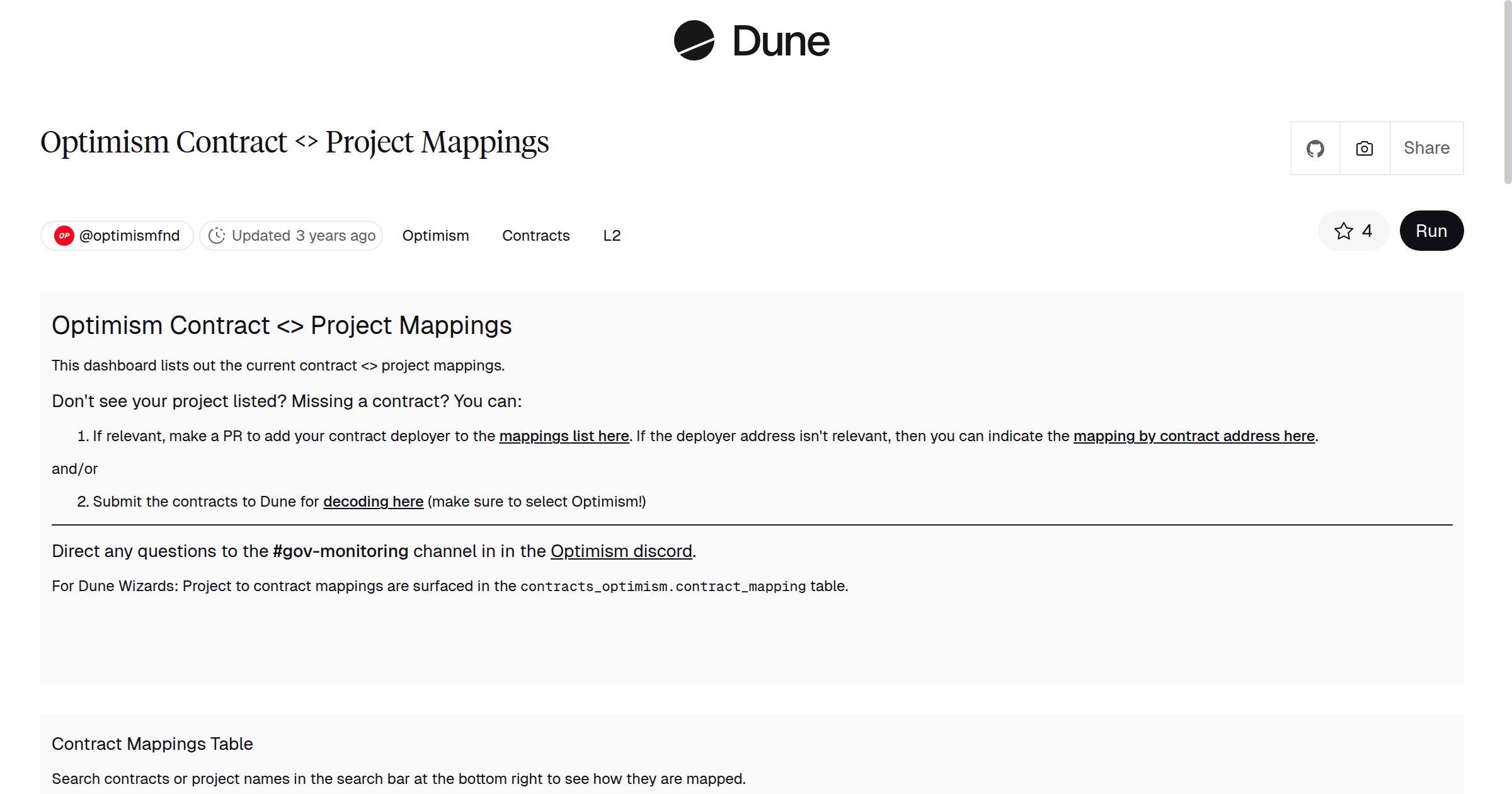This screenshot has height=794, width=1512.
Task: Click the L2 tag label
Action: click(x=612, y=235)
